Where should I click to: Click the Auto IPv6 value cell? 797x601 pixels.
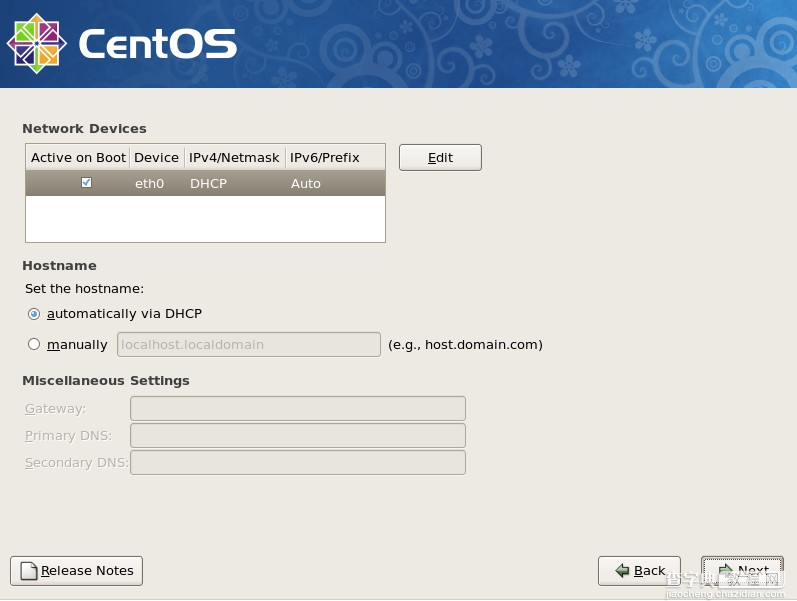(305, 184)
